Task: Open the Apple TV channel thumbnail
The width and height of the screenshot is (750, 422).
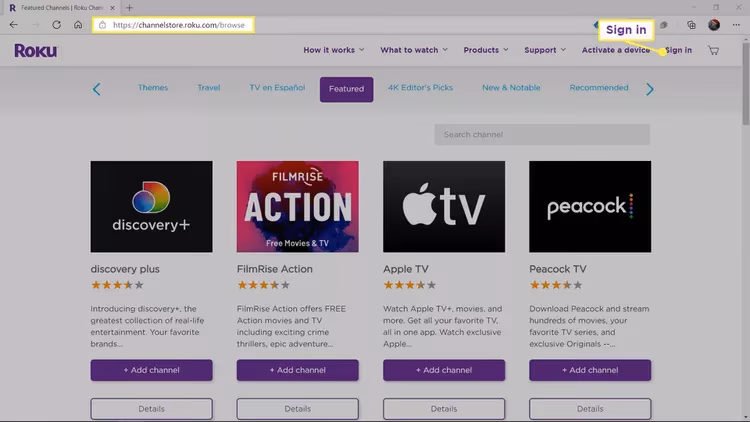Action: (444, 206)
